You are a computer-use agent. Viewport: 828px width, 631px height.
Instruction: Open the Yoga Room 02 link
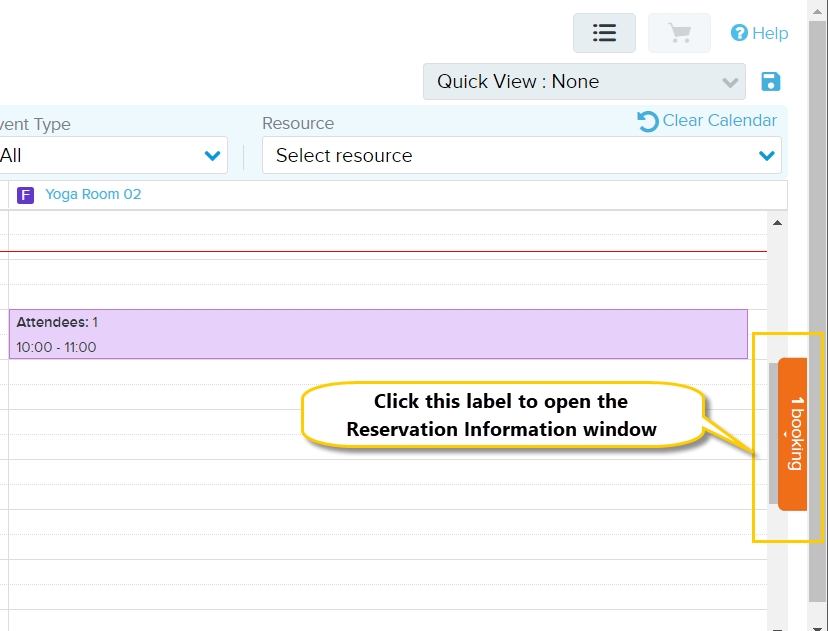point(93,195)
